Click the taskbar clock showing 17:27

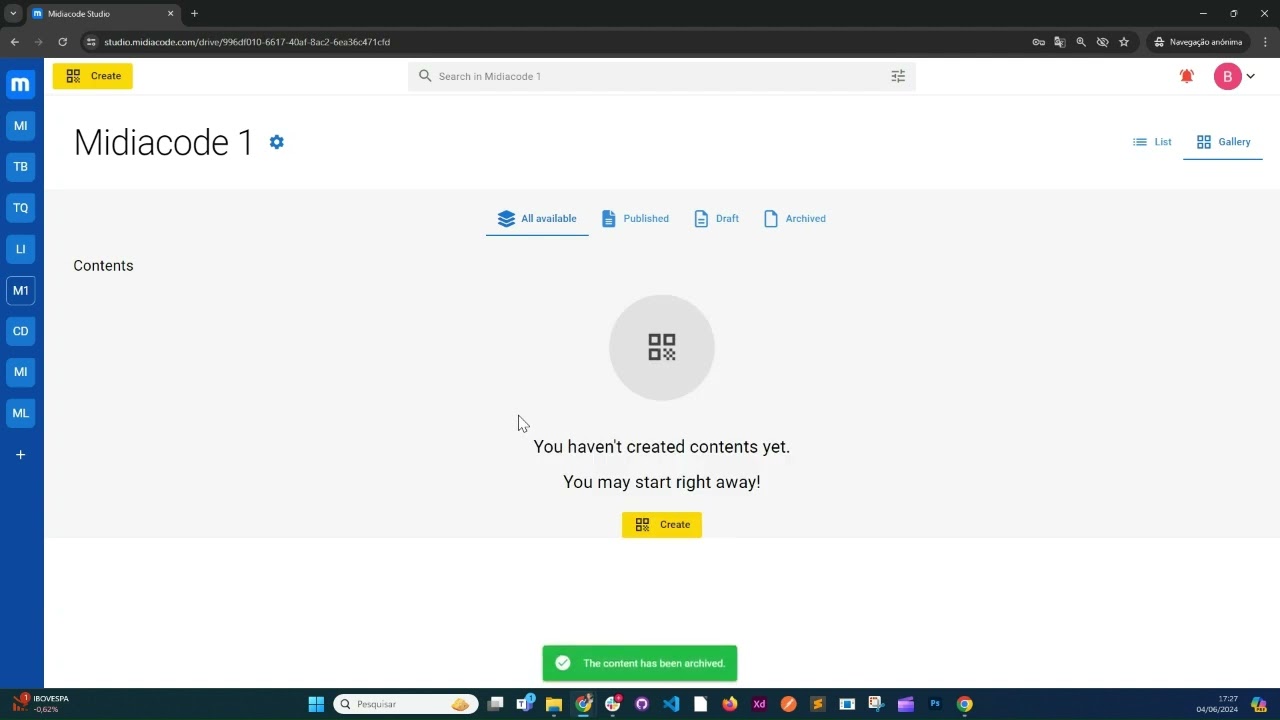(x=1217, y=704)
